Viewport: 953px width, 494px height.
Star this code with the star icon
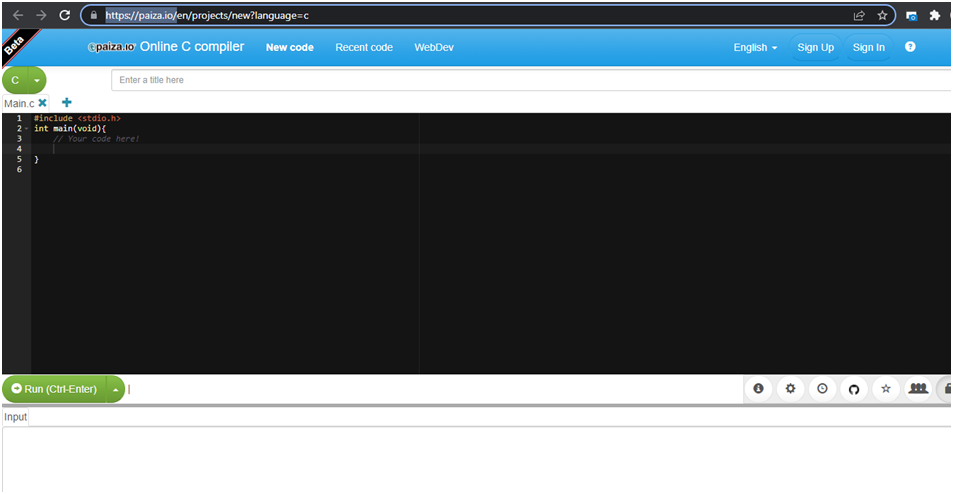click(x=885, y=389)
